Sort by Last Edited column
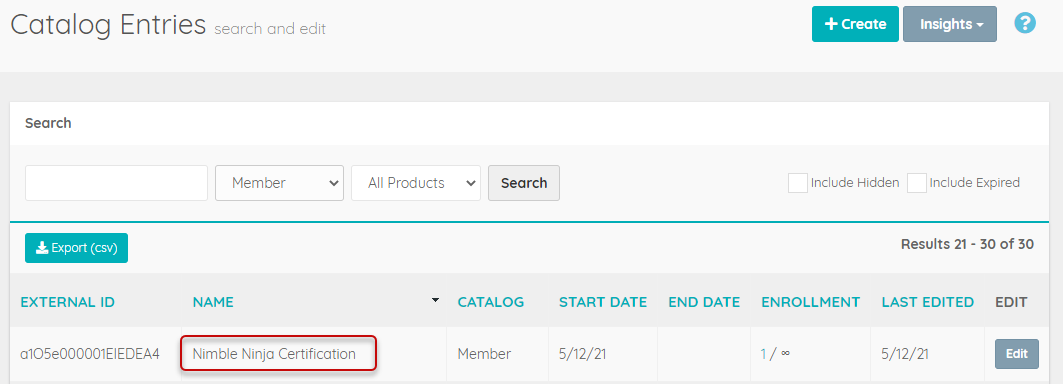 [927, 303]
